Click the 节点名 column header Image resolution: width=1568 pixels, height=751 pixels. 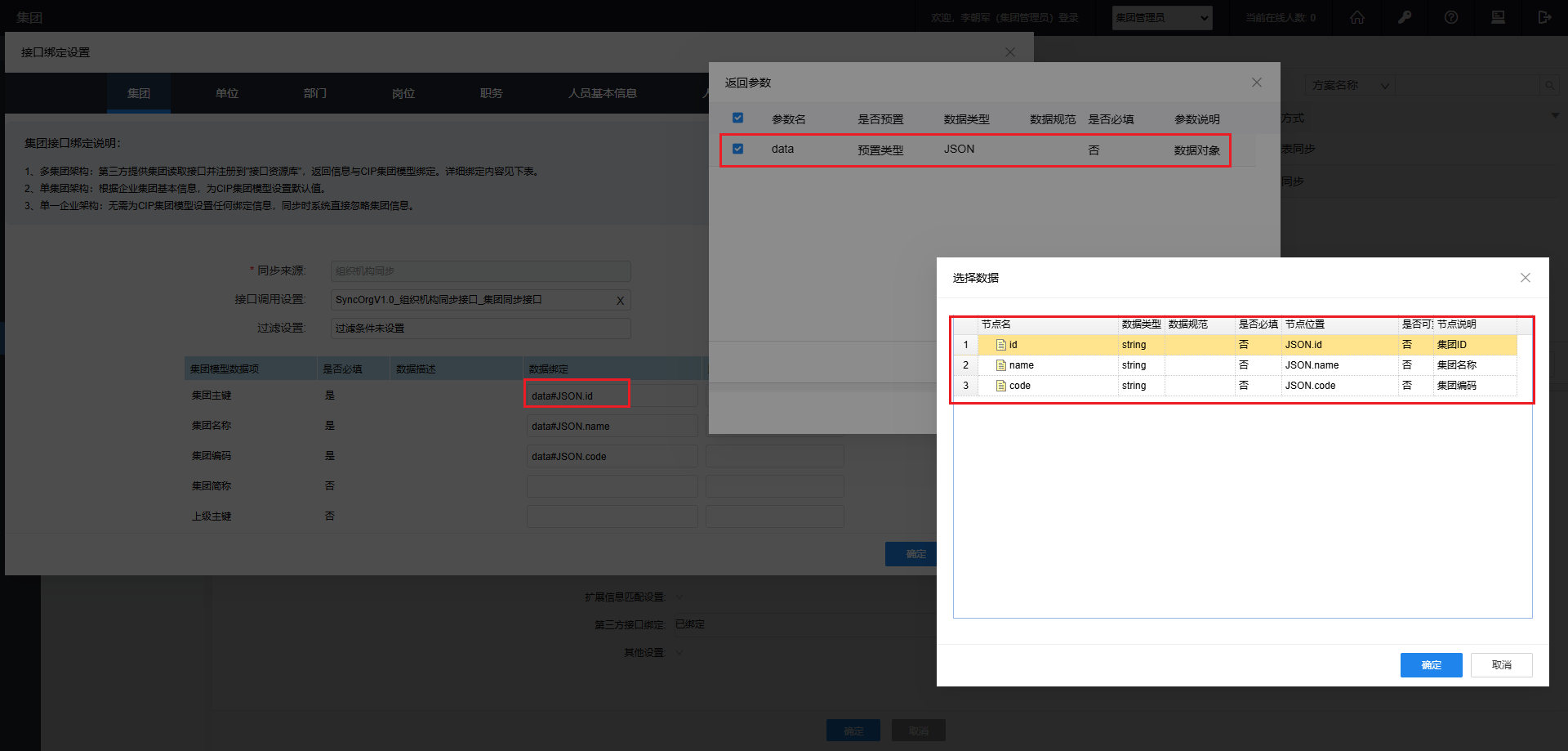coord(1048,324)
